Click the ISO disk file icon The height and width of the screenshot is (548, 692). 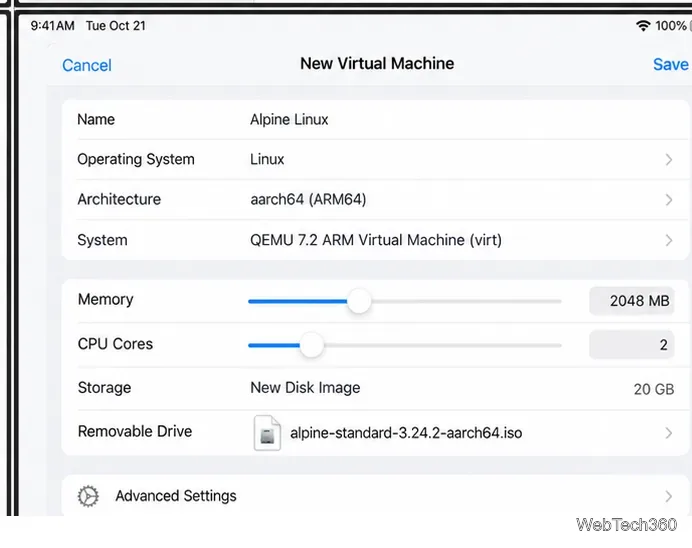pyautogui.click(x=267, y=433)
